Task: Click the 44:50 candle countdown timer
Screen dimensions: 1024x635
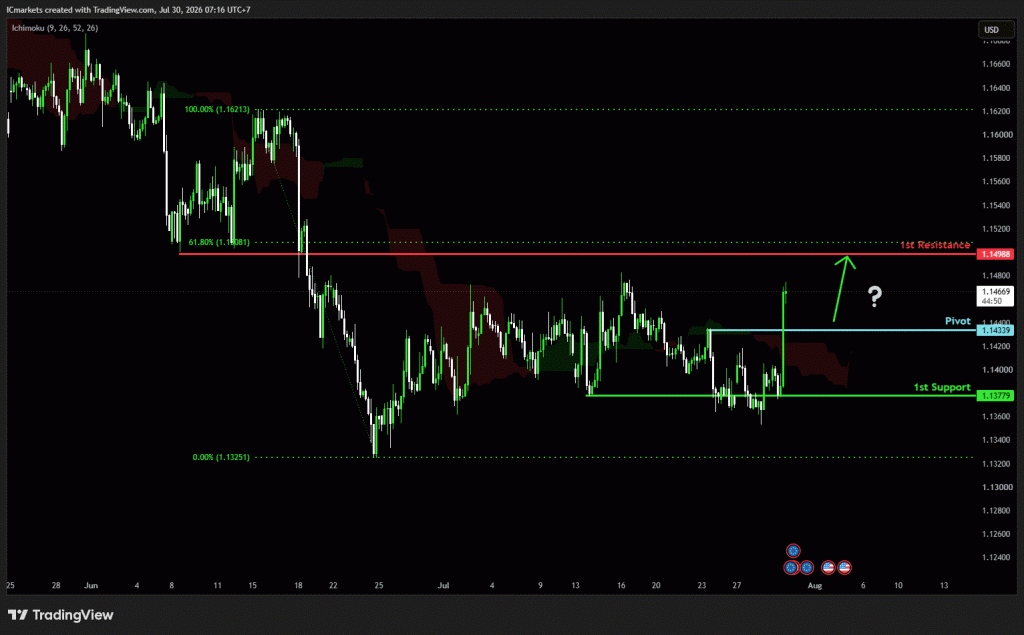Action: [x=991, y=301]
